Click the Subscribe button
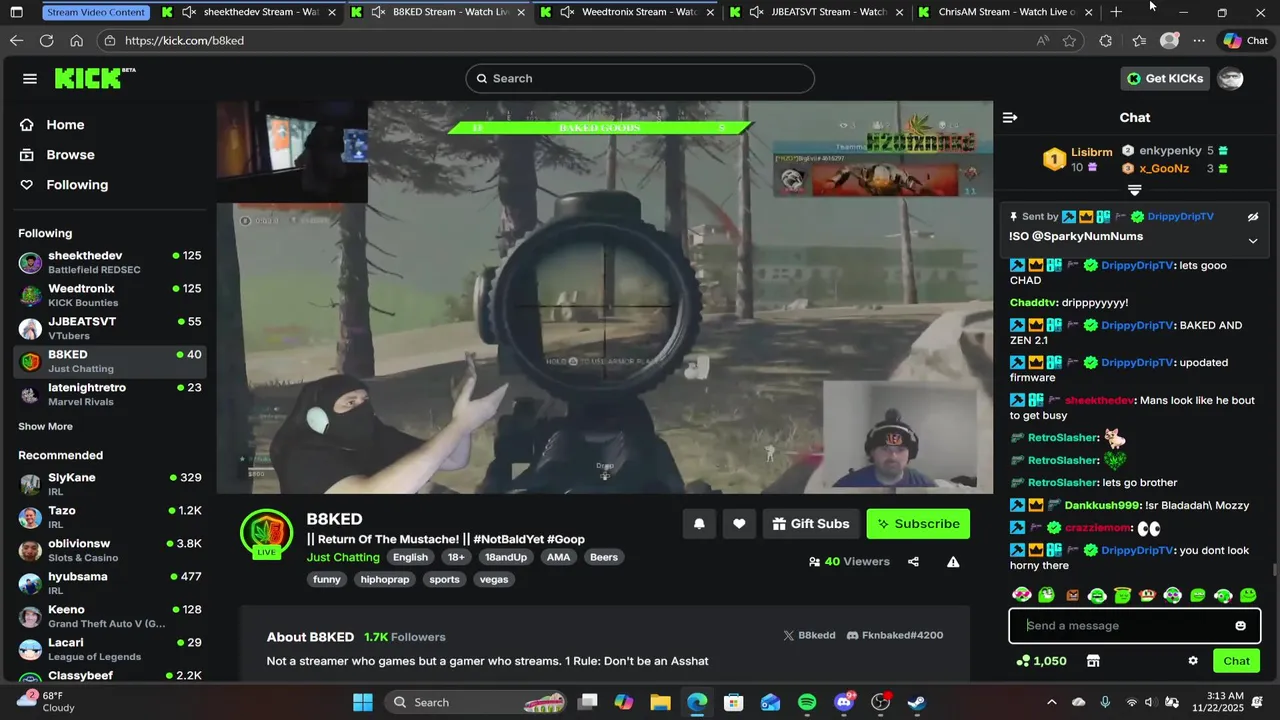This screenshot has width=1280, height=720. pos(918,524)
